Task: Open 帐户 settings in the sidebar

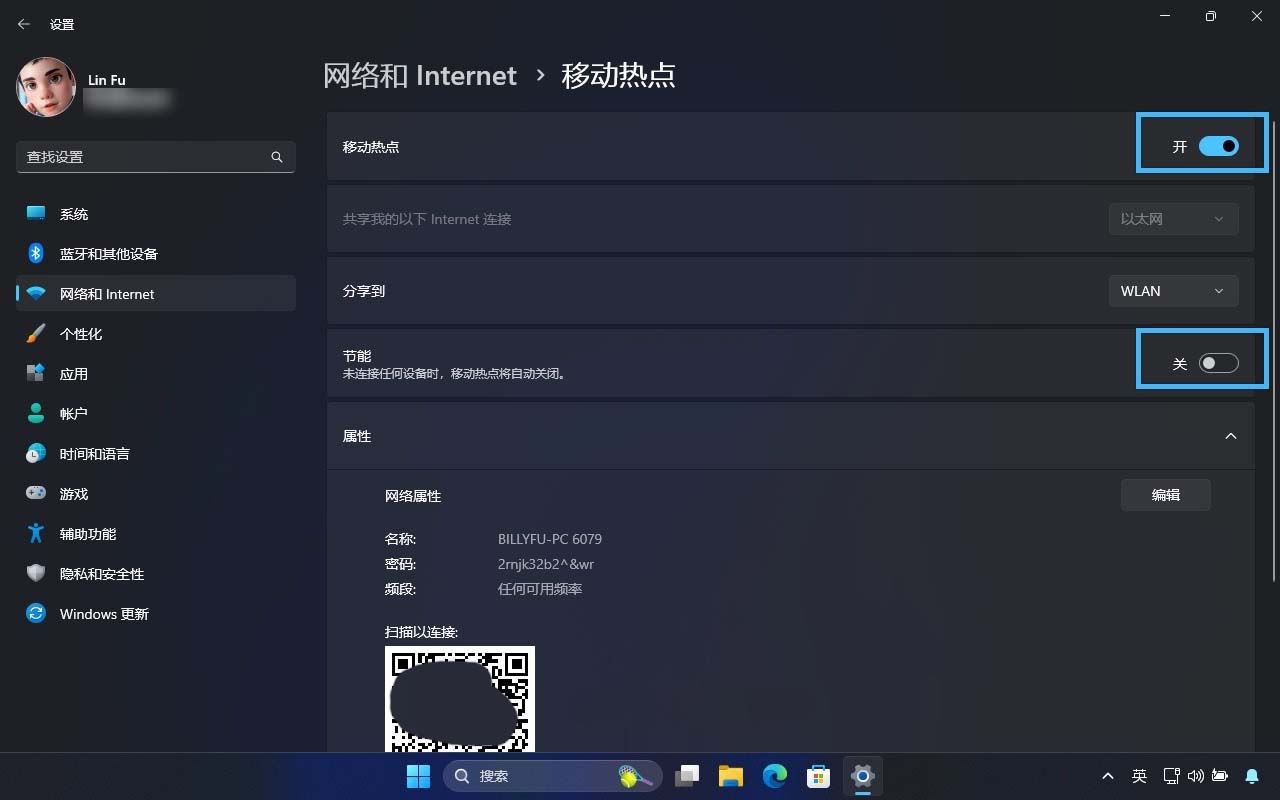Action: tap(73, 413)
